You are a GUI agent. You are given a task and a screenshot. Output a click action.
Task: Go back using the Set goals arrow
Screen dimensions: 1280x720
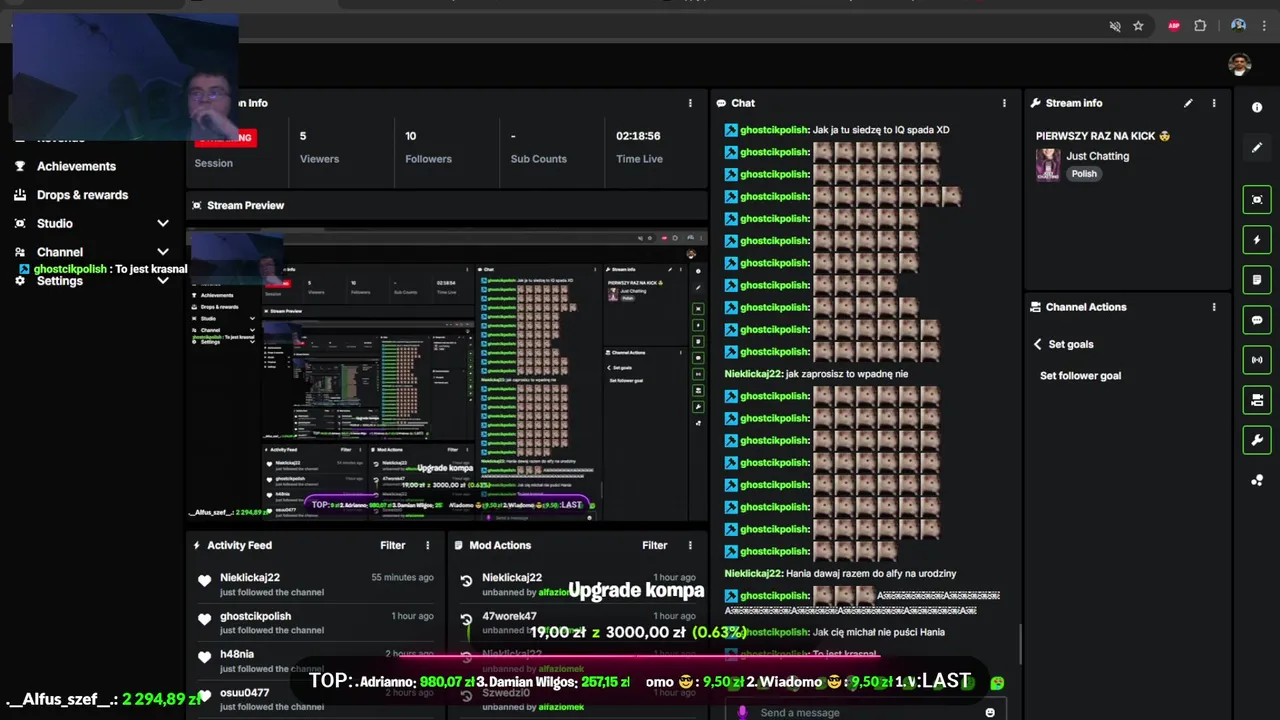click(x=1037, y=344)
